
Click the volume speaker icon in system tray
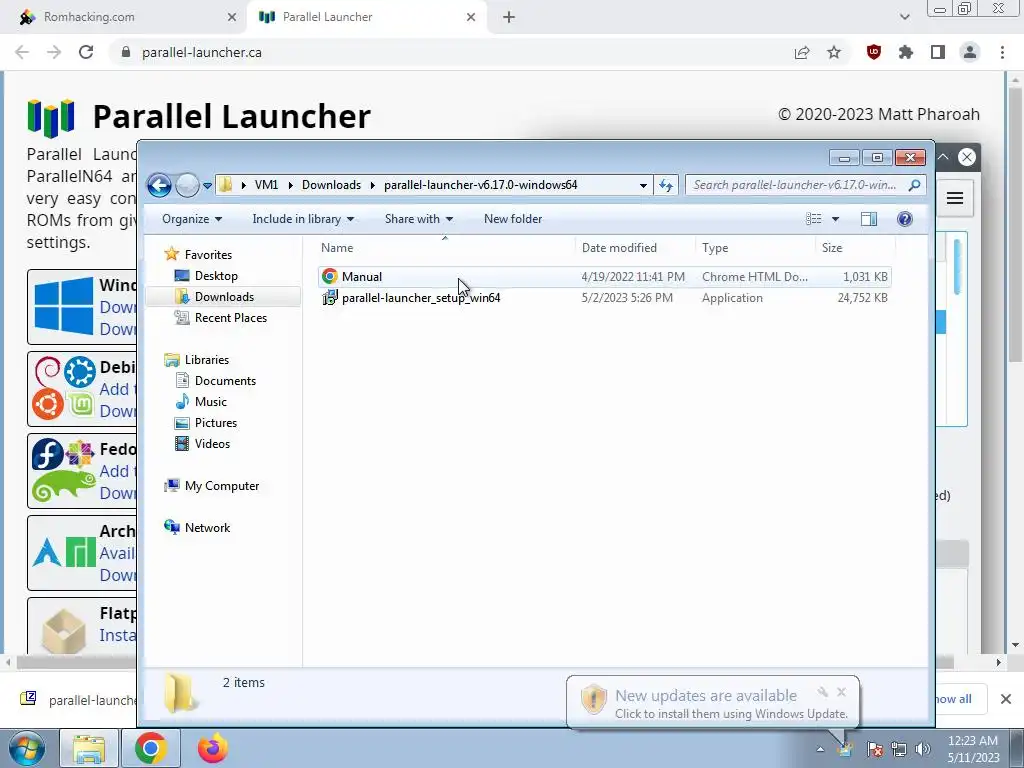point(923,749)
